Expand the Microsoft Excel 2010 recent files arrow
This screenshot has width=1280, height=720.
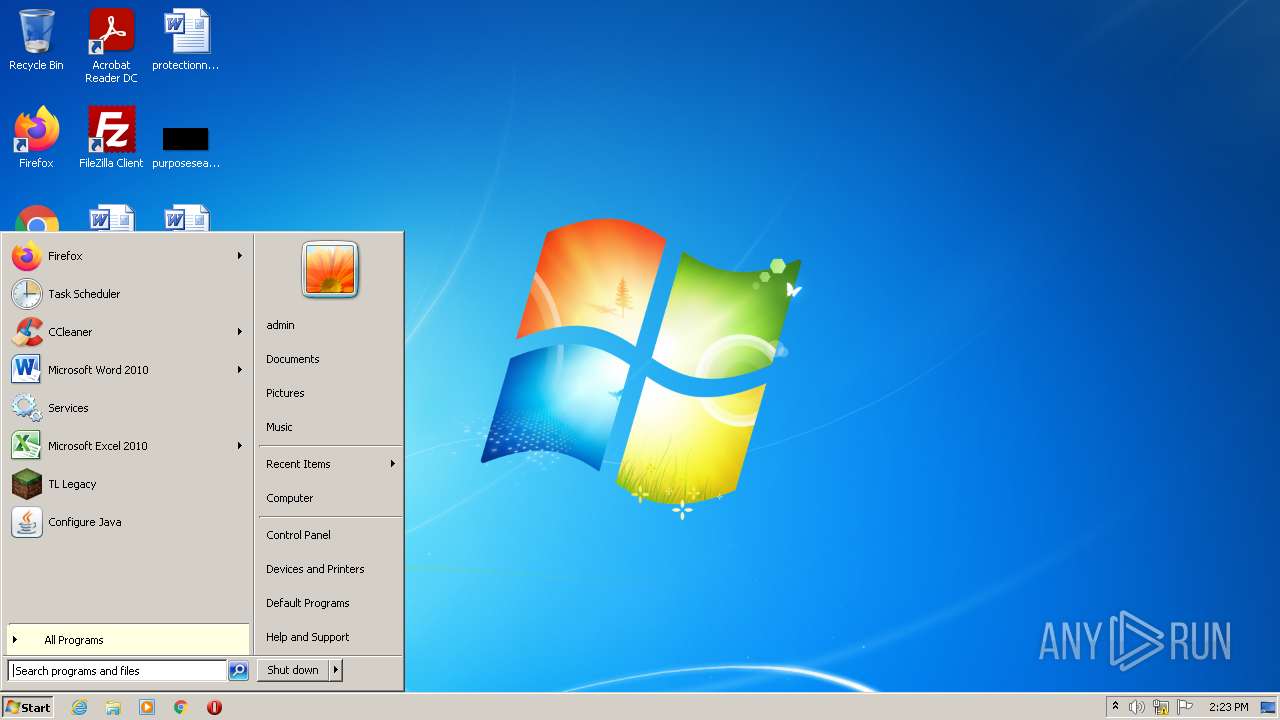(x=240, y=446)
